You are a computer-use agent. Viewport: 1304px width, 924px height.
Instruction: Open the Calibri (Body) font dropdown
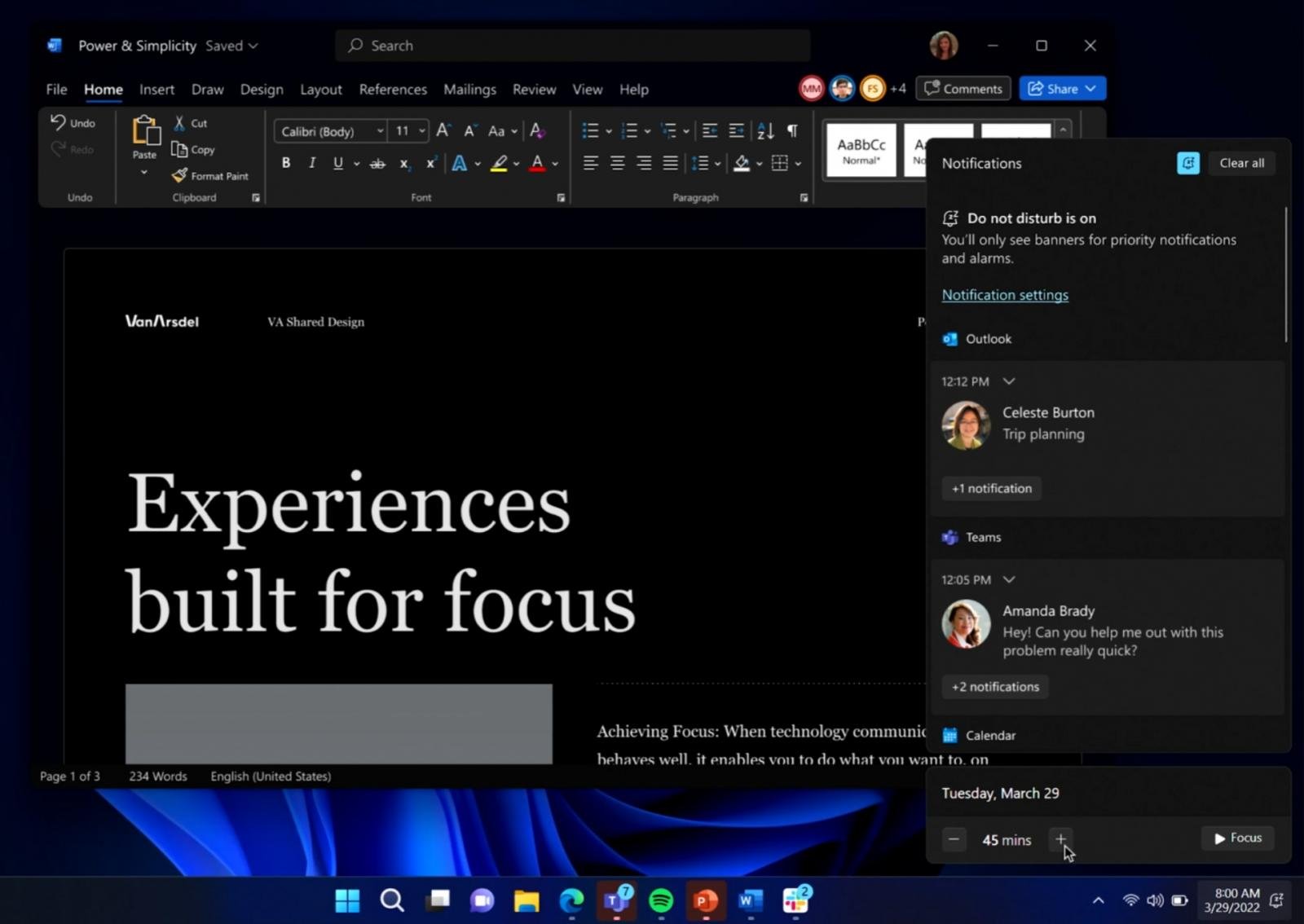pos(332,131)
